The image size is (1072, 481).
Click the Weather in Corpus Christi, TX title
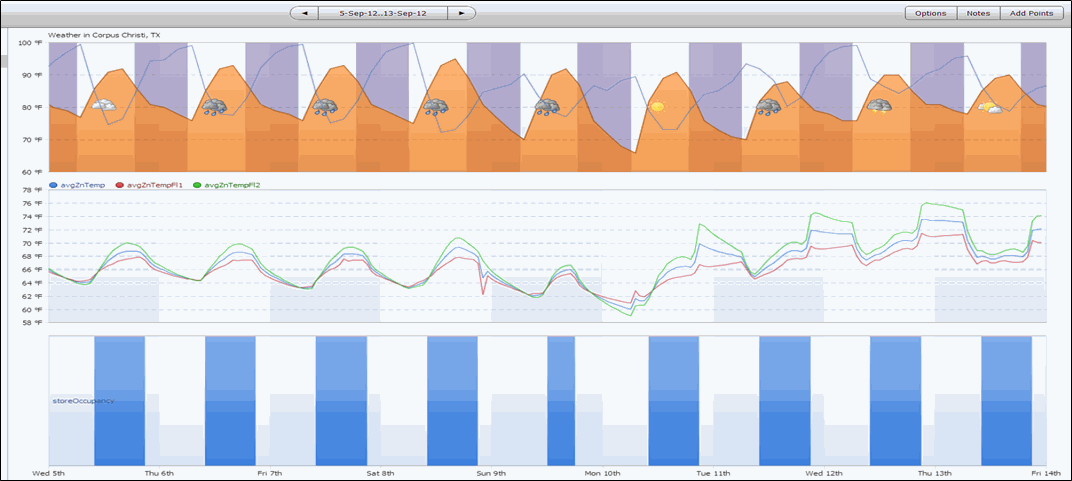click(x=104, y=35)
